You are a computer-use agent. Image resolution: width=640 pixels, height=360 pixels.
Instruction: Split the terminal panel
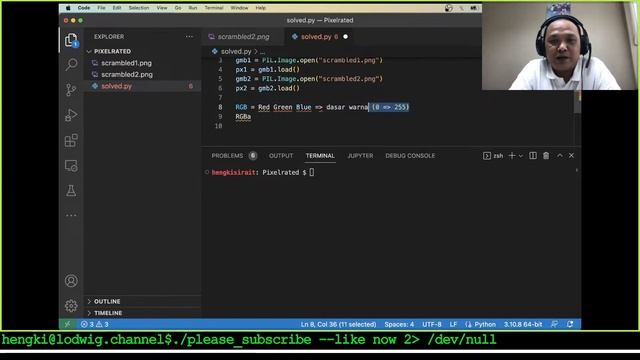pyautogui.click(x=533, y=156)
